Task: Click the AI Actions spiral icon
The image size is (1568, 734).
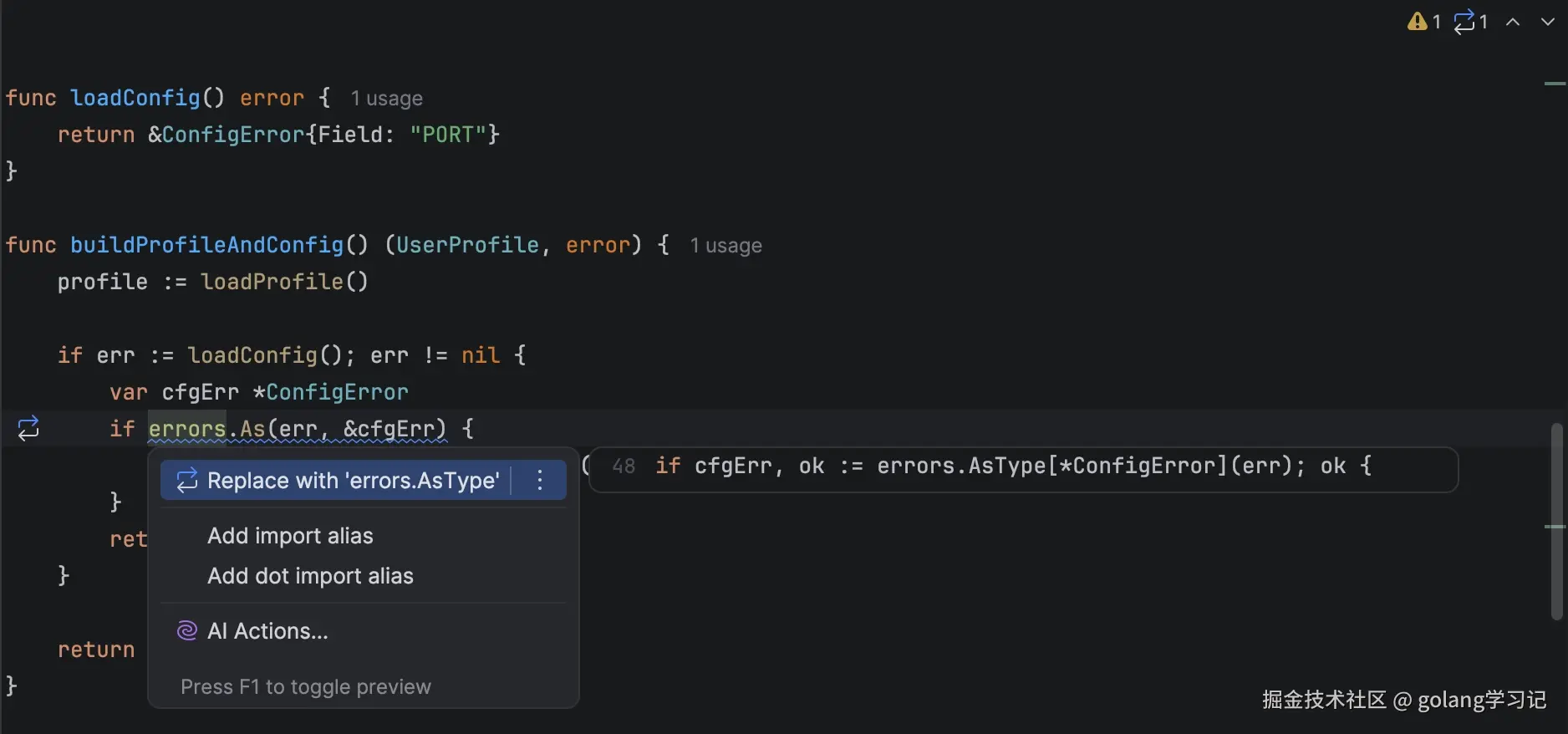Action: tap(187, 631)
